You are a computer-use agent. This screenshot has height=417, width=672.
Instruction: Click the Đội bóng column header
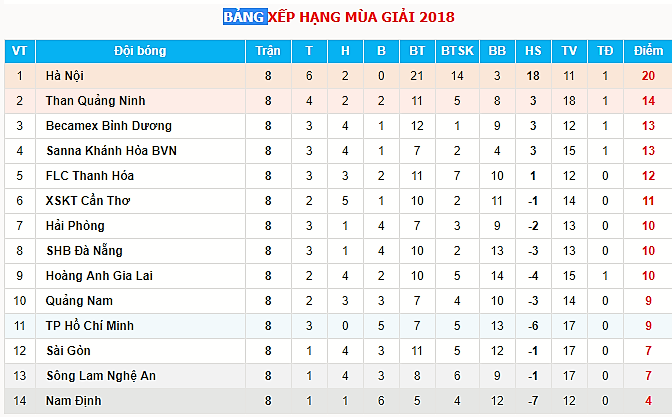pos(140,51)
